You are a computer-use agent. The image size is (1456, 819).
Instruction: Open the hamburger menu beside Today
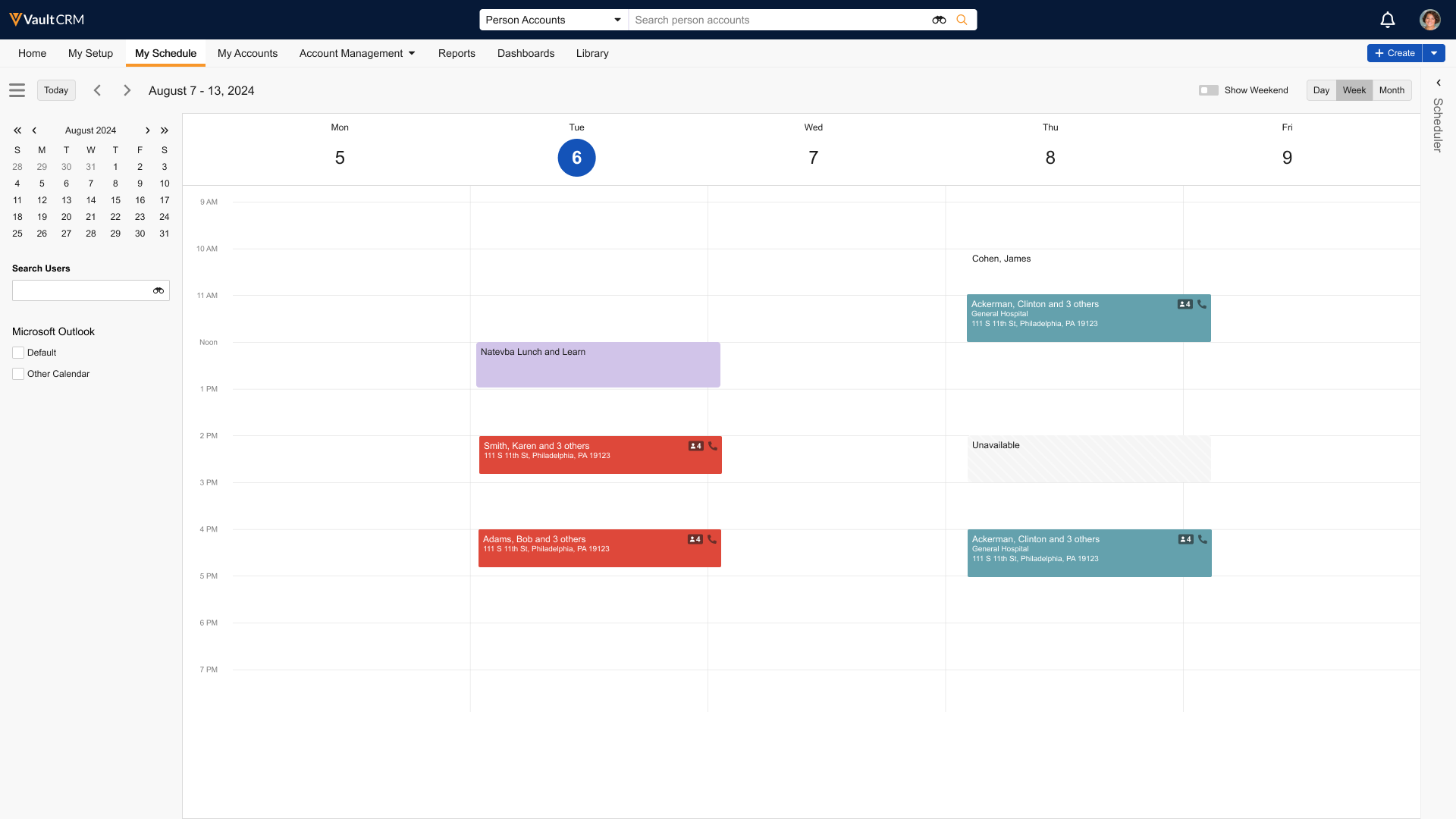tap(17, 90)
